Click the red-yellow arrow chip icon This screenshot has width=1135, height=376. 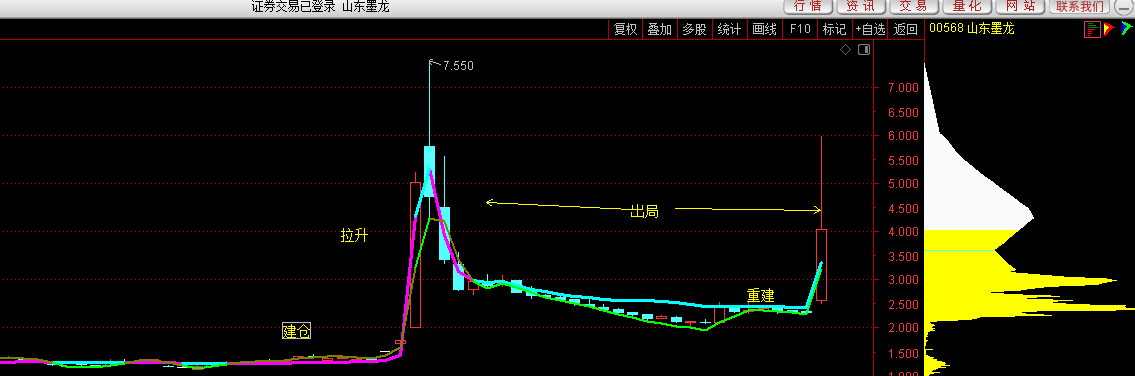(x=1109, y=29)
